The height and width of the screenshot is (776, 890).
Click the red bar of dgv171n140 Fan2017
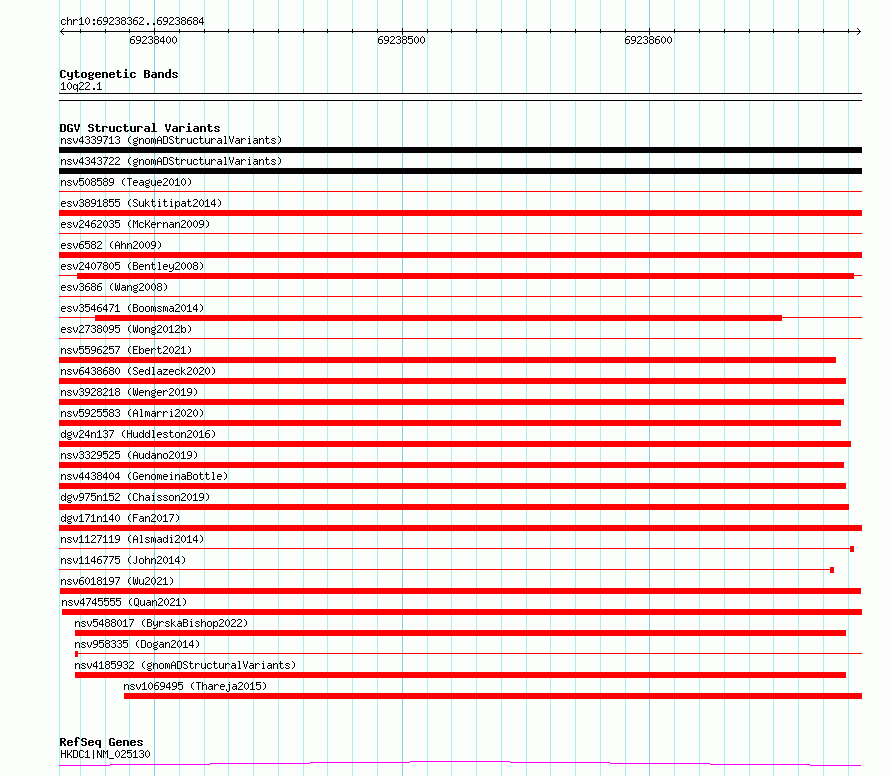point(460,528)
